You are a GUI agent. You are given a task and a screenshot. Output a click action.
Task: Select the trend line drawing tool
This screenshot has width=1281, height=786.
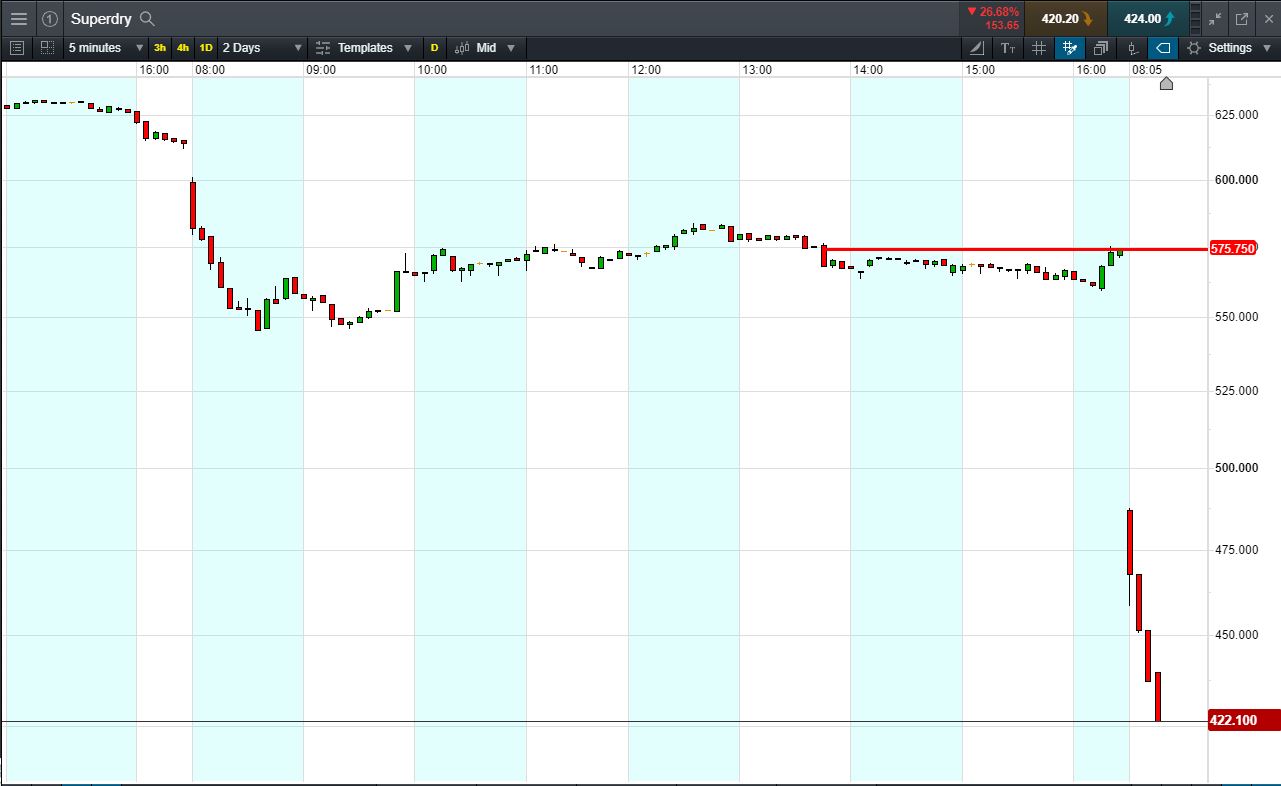[x=977, y=47]
